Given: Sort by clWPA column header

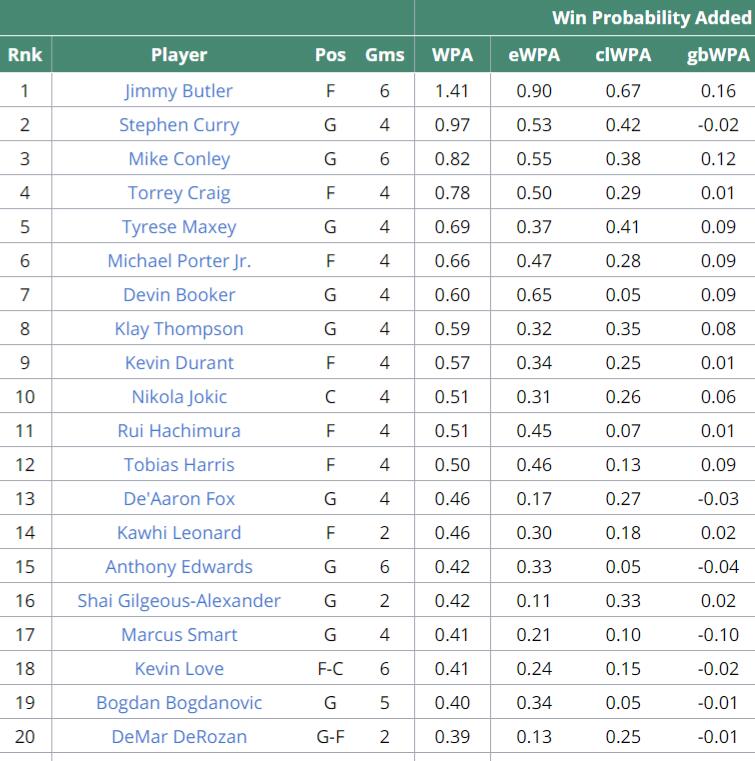Looking at the screenshot, I should pyautogui.click(x=623, y=55).
